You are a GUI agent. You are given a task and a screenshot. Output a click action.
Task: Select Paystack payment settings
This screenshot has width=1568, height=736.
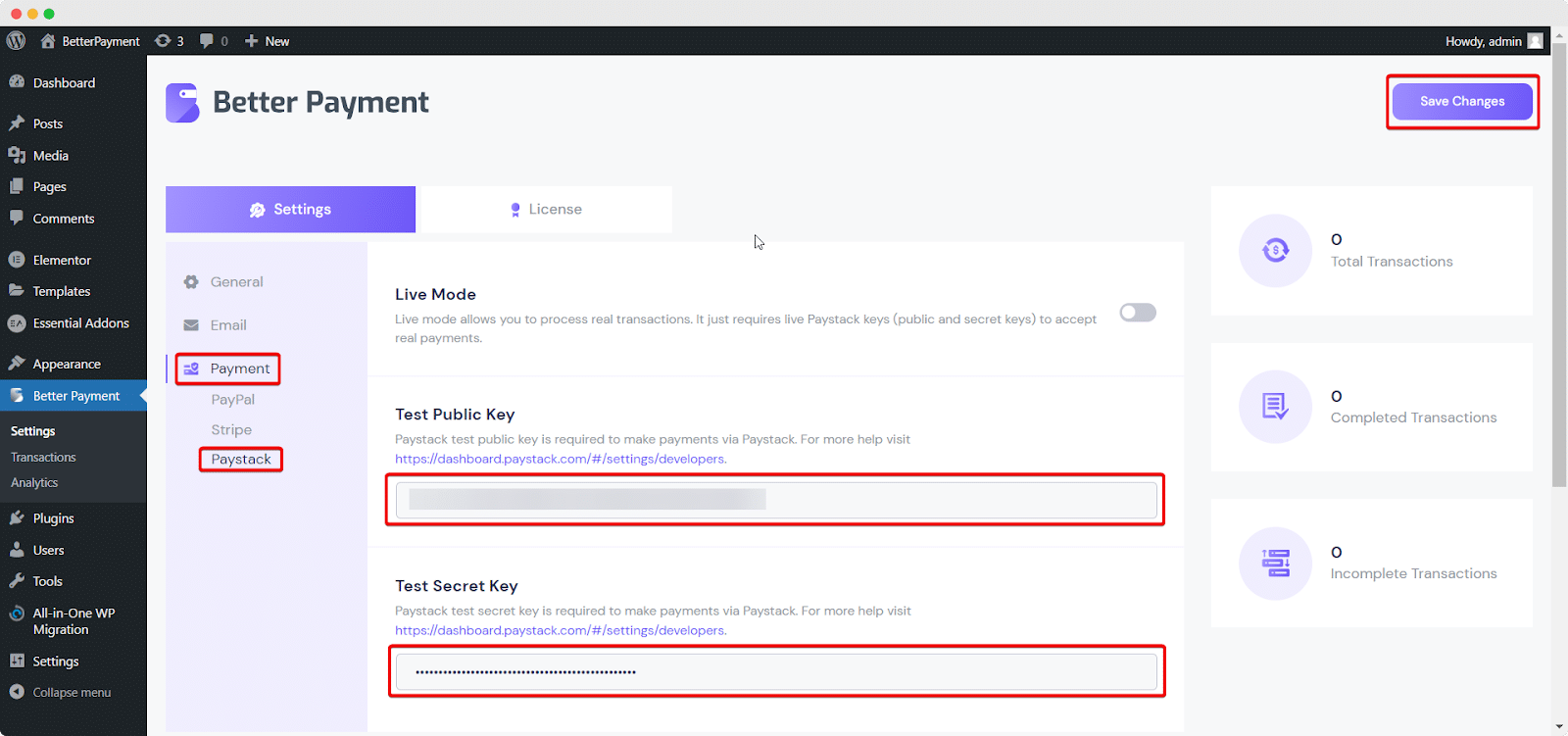[241, 460]
